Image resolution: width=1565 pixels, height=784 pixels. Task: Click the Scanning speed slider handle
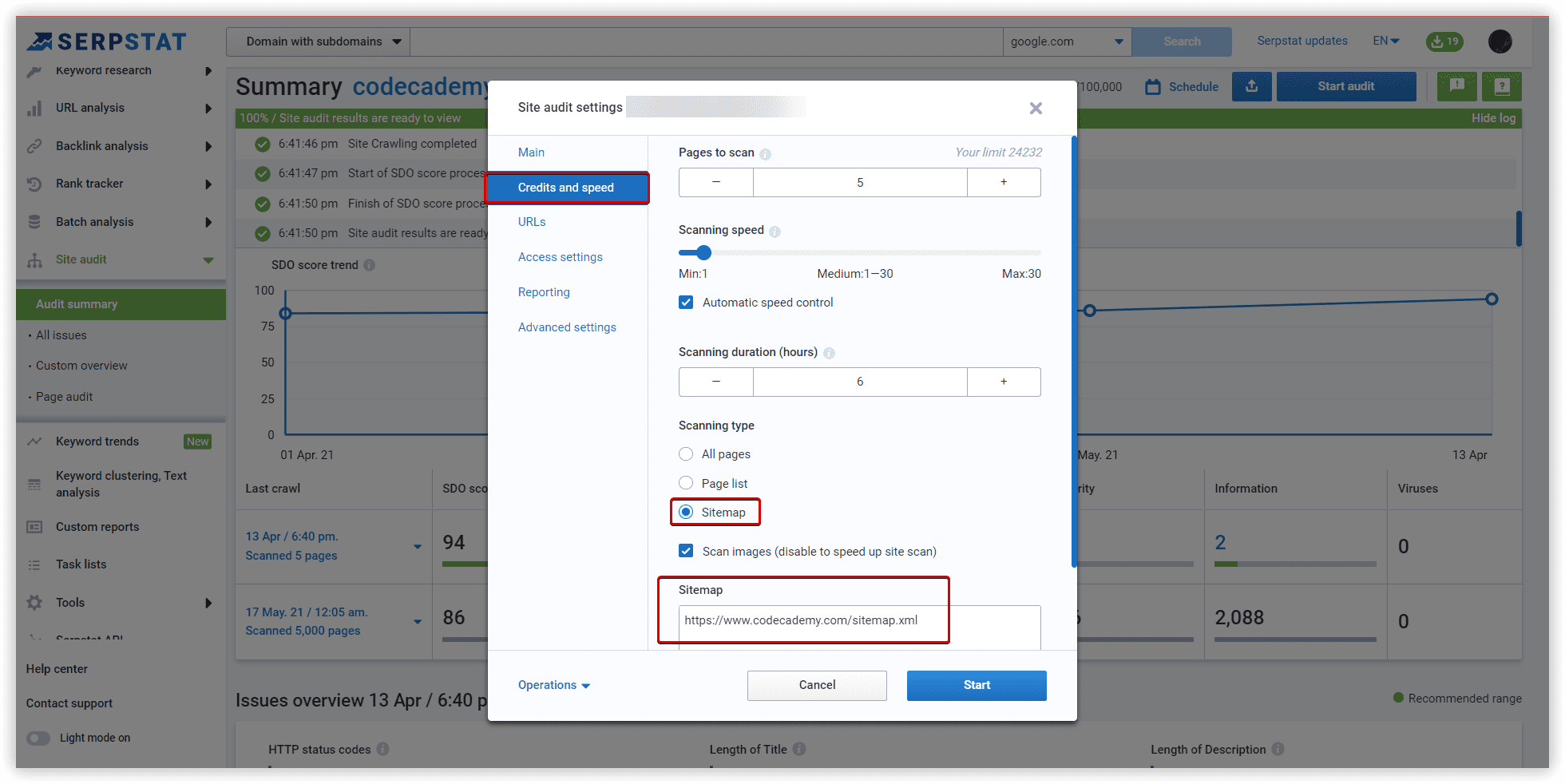pyautogui.click(x=703, y=253)
